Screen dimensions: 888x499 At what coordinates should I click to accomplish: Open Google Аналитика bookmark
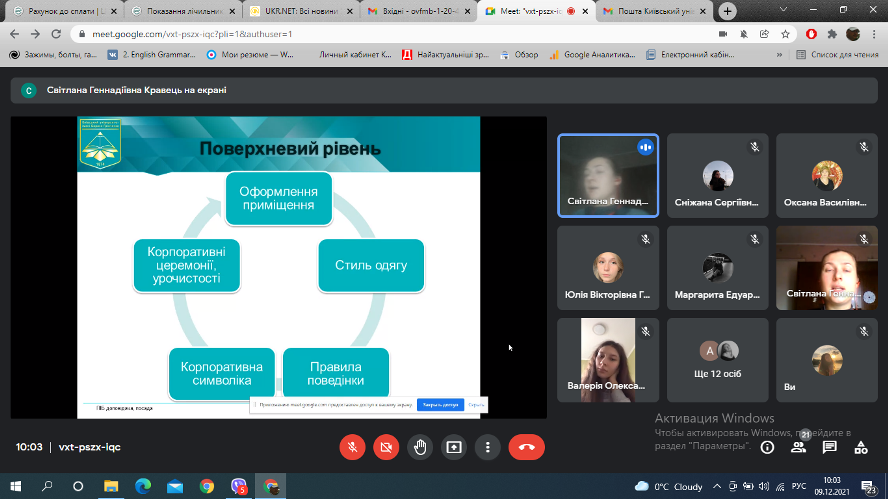pyautogui.click(x=592, y=54)
